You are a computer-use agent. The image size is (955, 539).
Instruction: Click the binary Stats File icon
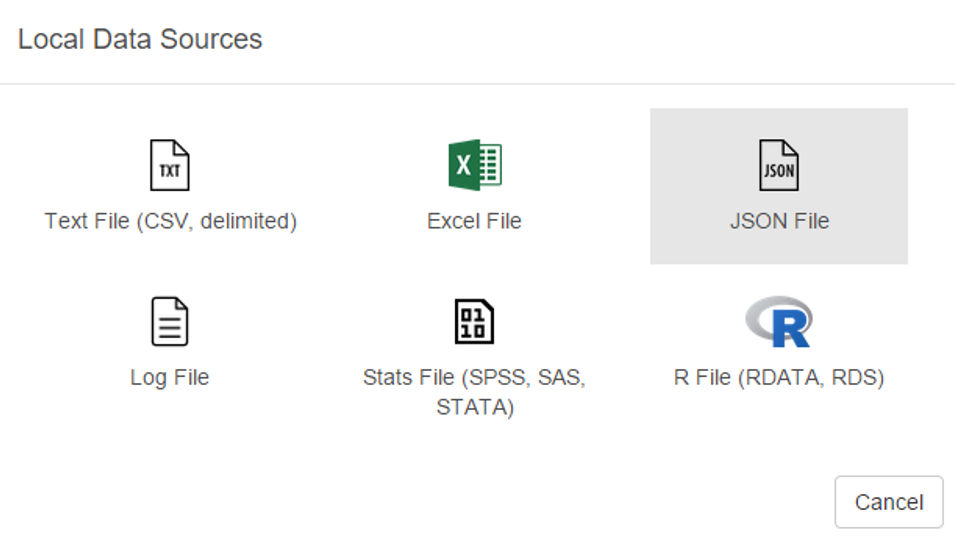474,322
